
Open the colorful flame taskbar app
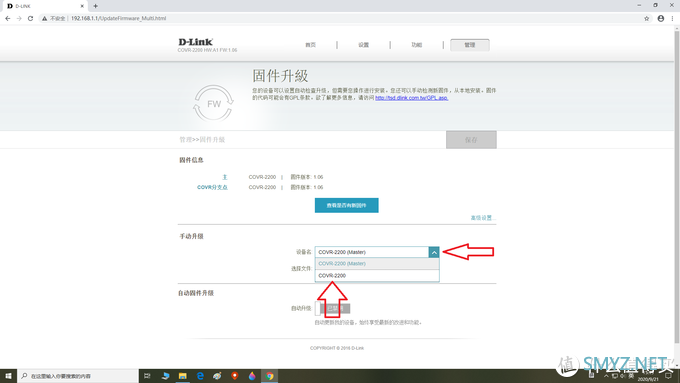pos(252,376)
